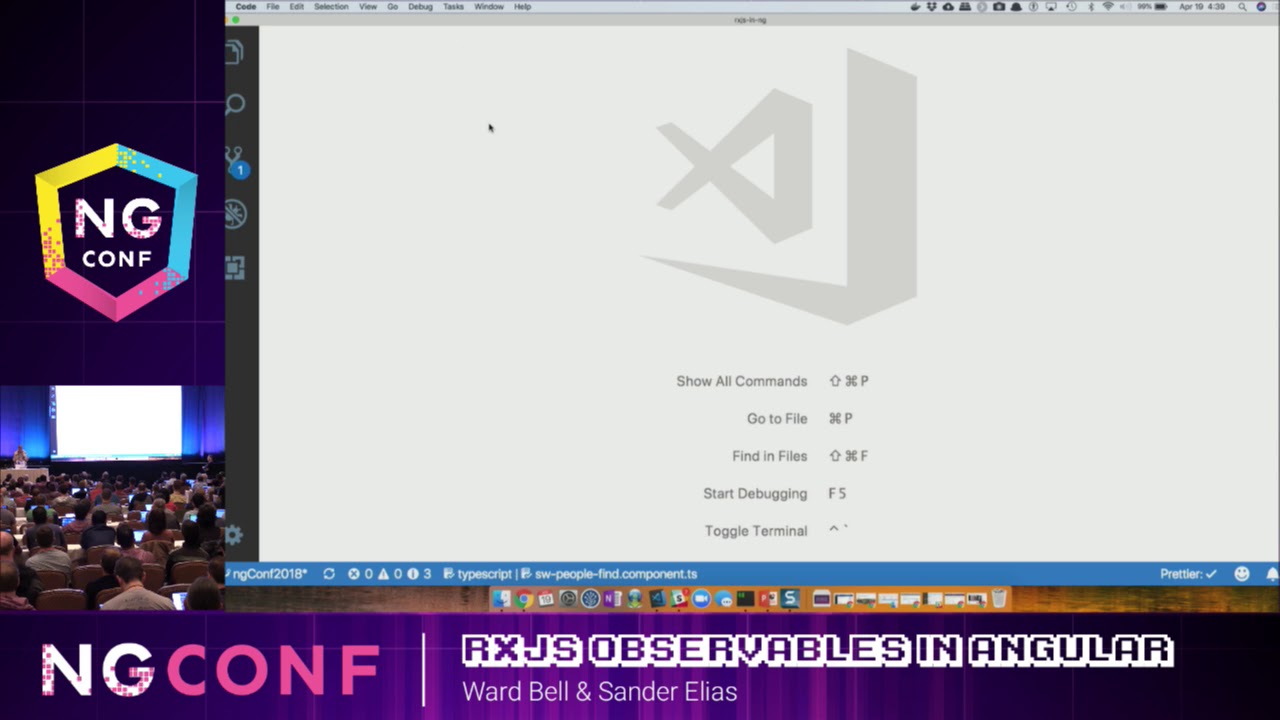Click the Prettier status indicator
Image resolution: width=1280 pixels, height=720 pixels.
click(1188, 574)
